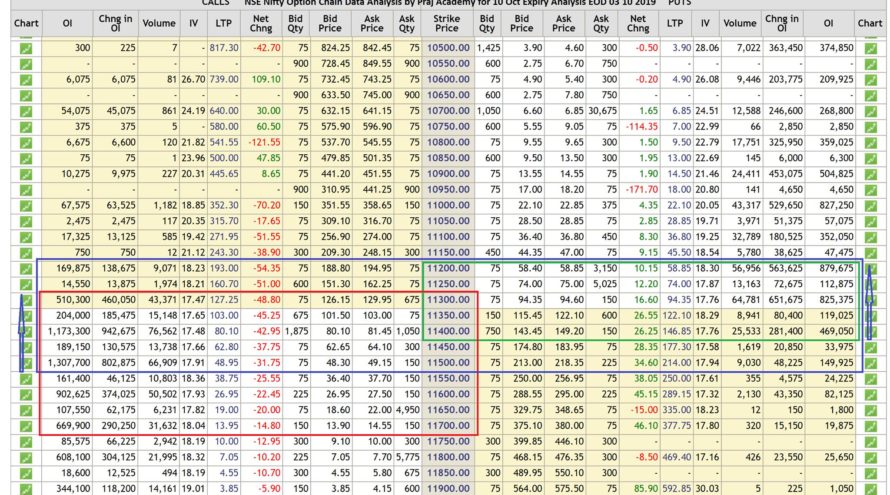The image size is (890, 495).
Task: Click the puts-side Bid Price header
Action: (x=522, y=23)
